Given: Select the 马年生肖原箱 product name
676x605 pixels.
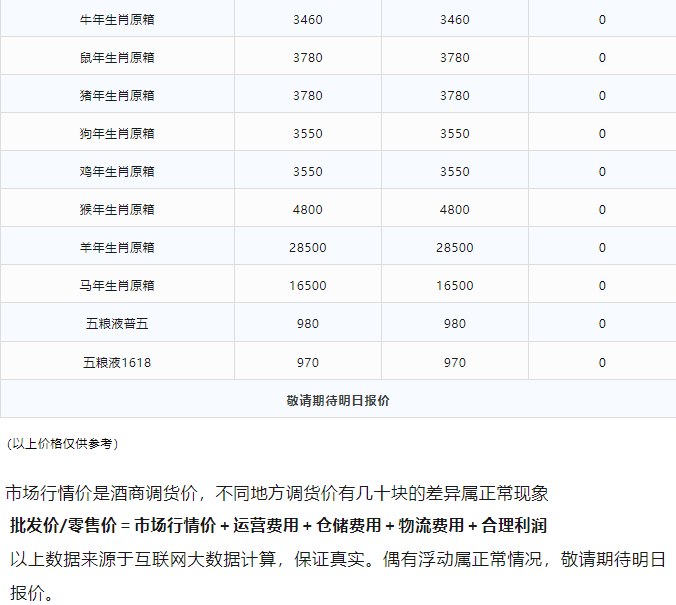Looking at the screenshot, I should point(117,285).
